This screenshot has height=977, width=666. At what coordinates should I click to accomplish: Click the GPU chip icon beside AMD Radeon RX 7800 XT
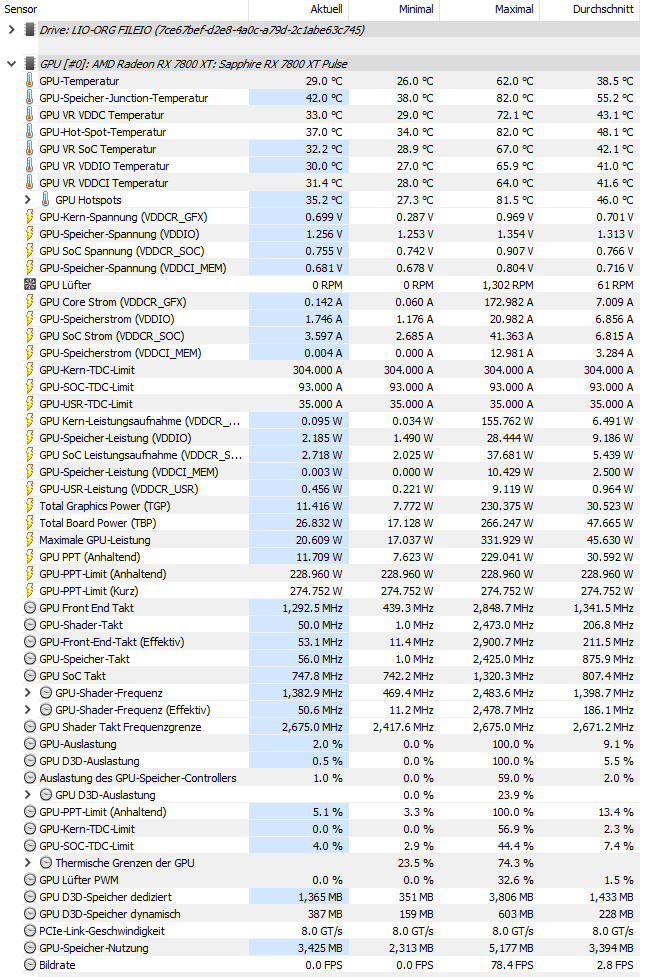pyautogui.click(x=29, y=63)
